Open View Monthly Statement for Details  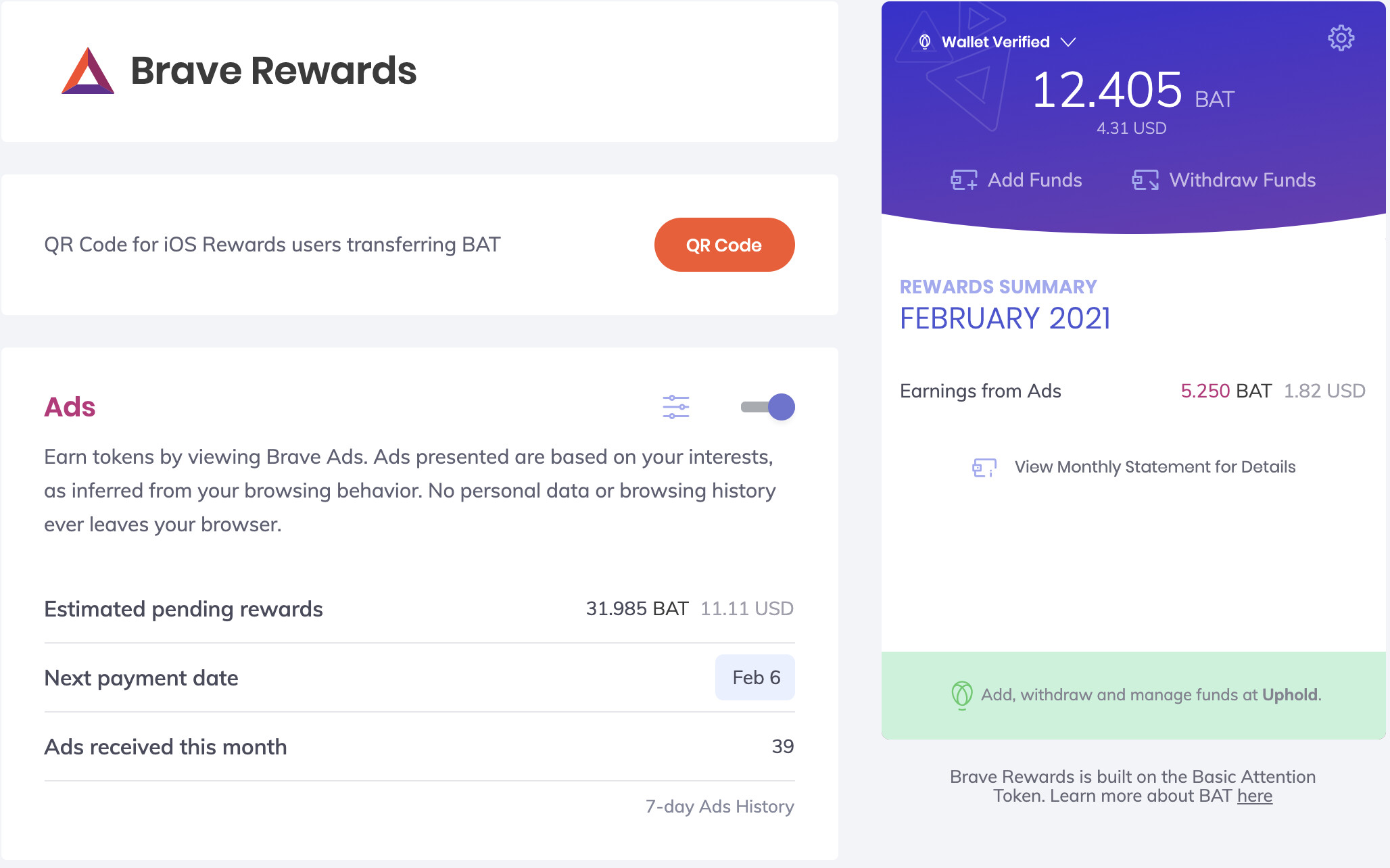[x=1155, y=467]
